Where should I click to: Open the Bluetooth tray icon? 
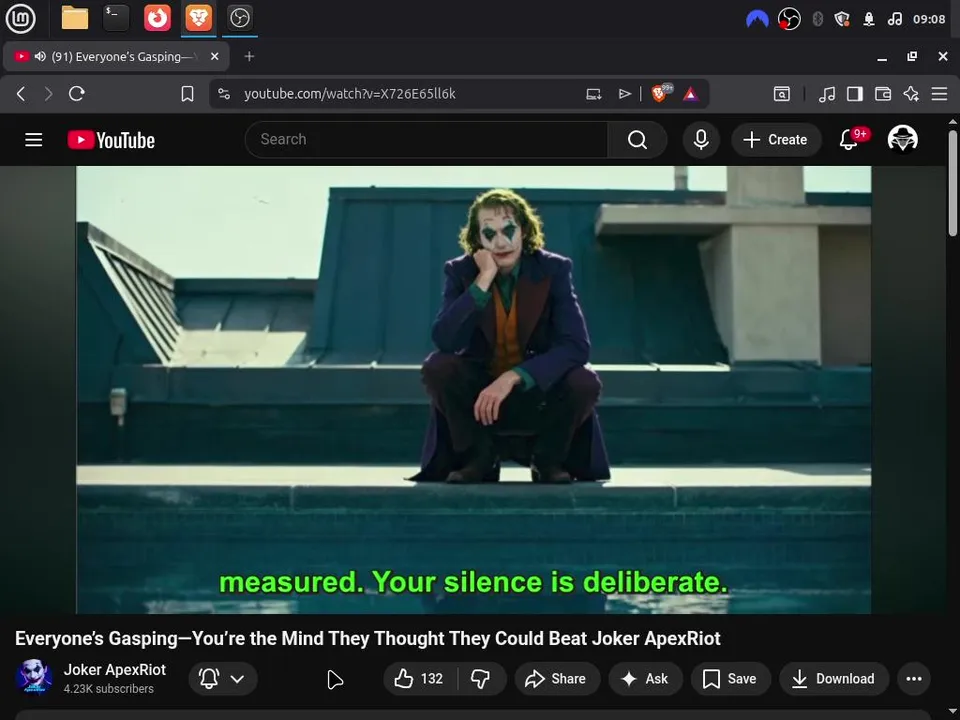click(817, 19)
